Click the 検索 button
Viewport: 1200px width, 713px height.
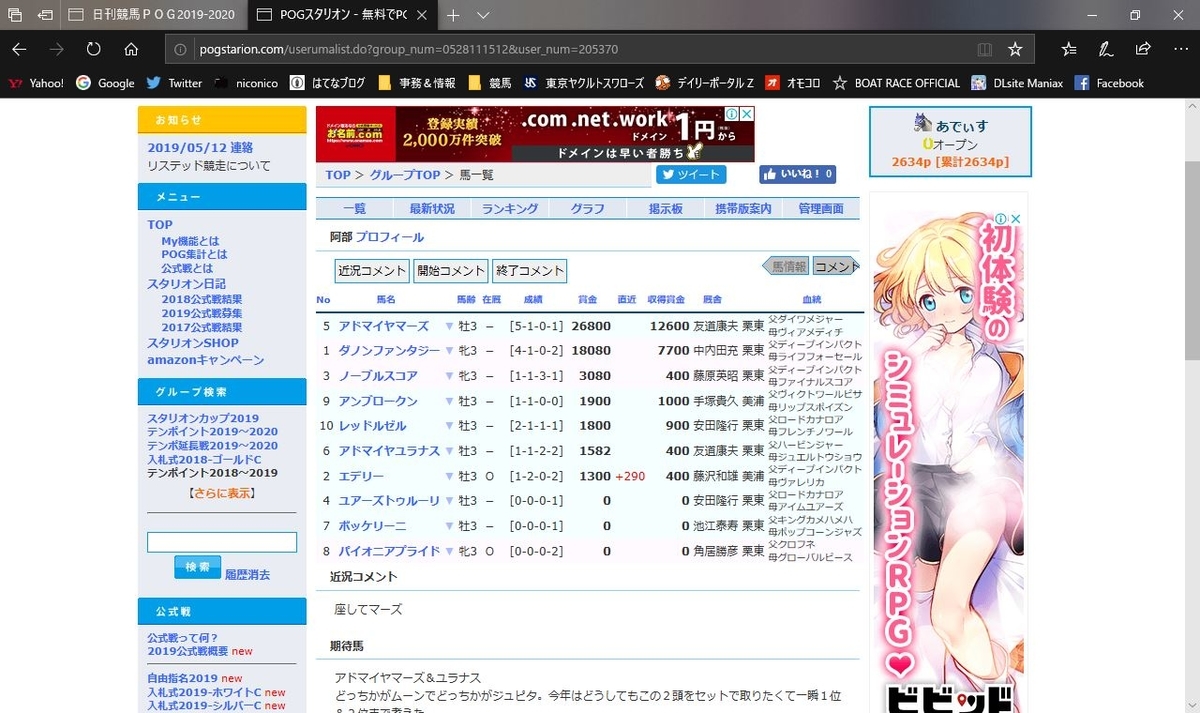coord(197,567)
